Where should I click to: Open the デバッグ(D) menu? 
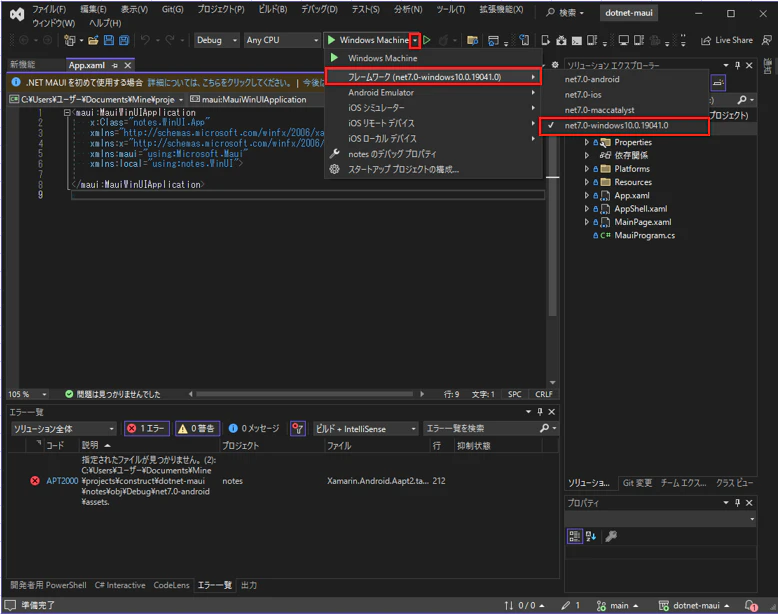pyautogui.click(x=320, y=9)
